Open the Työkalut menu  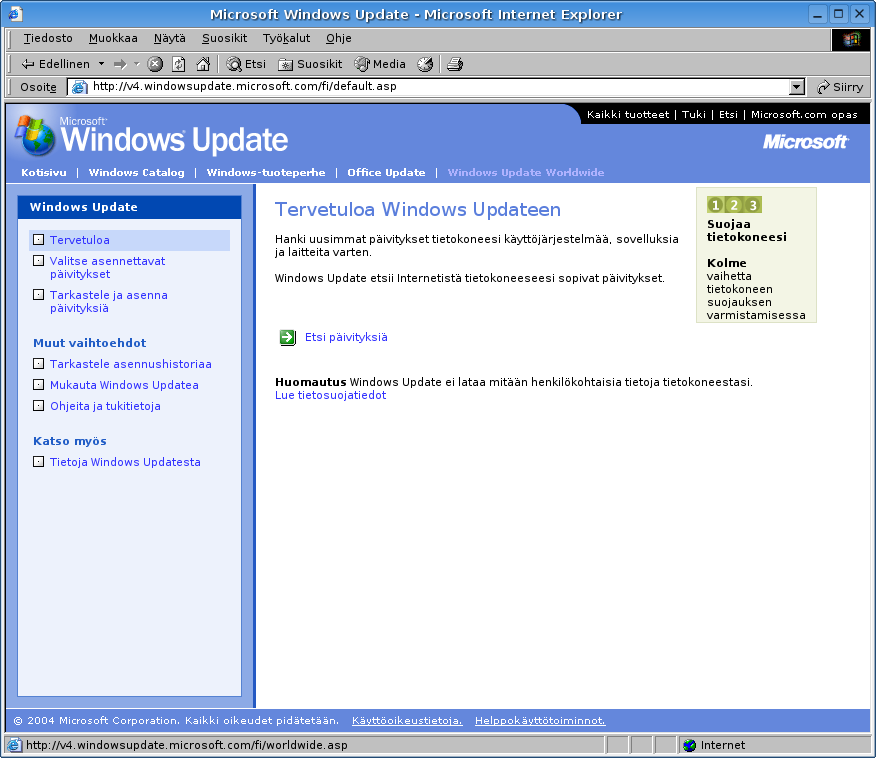286,39
